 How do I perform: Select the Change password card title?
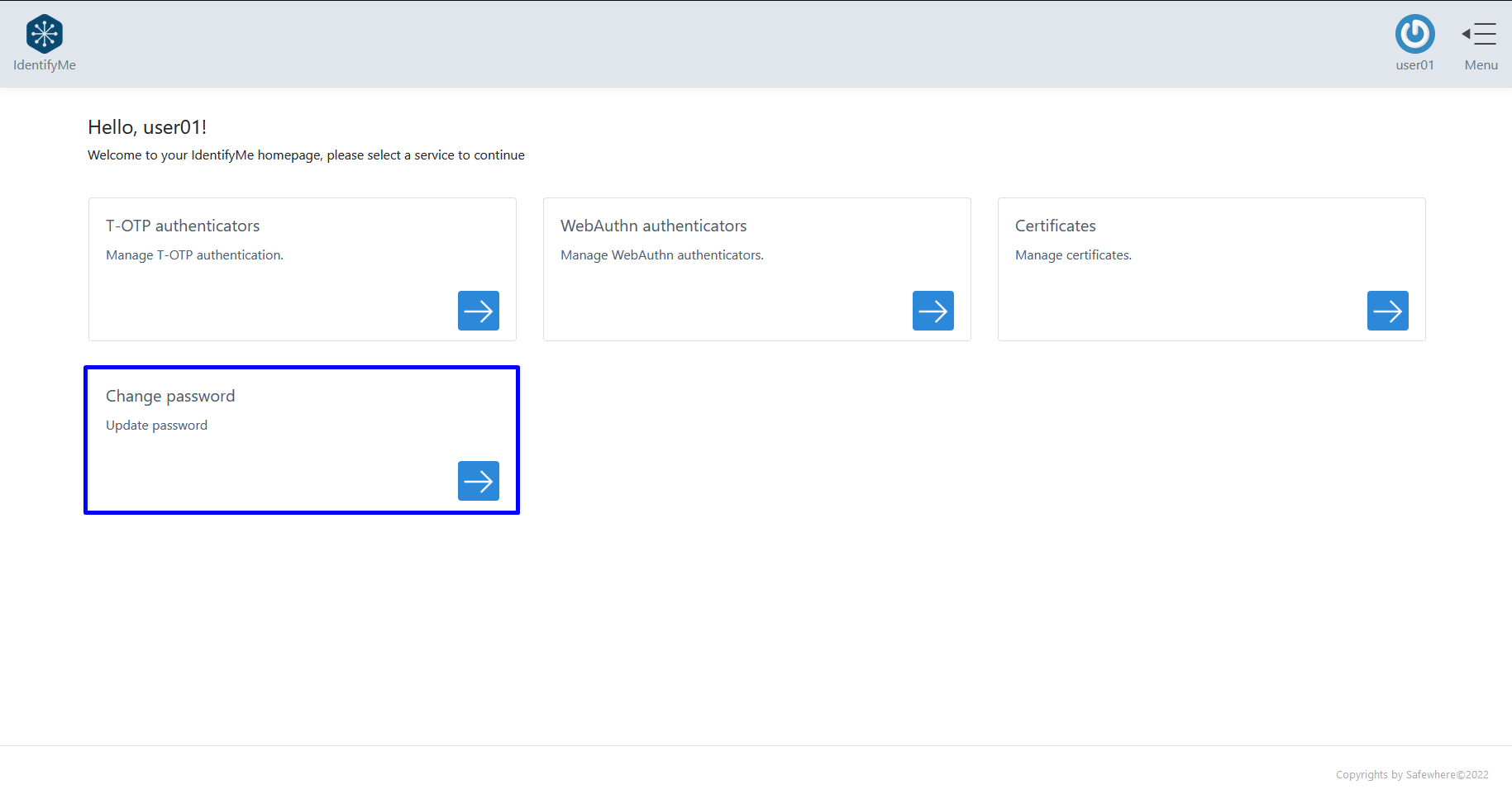[x=170, y=396]
